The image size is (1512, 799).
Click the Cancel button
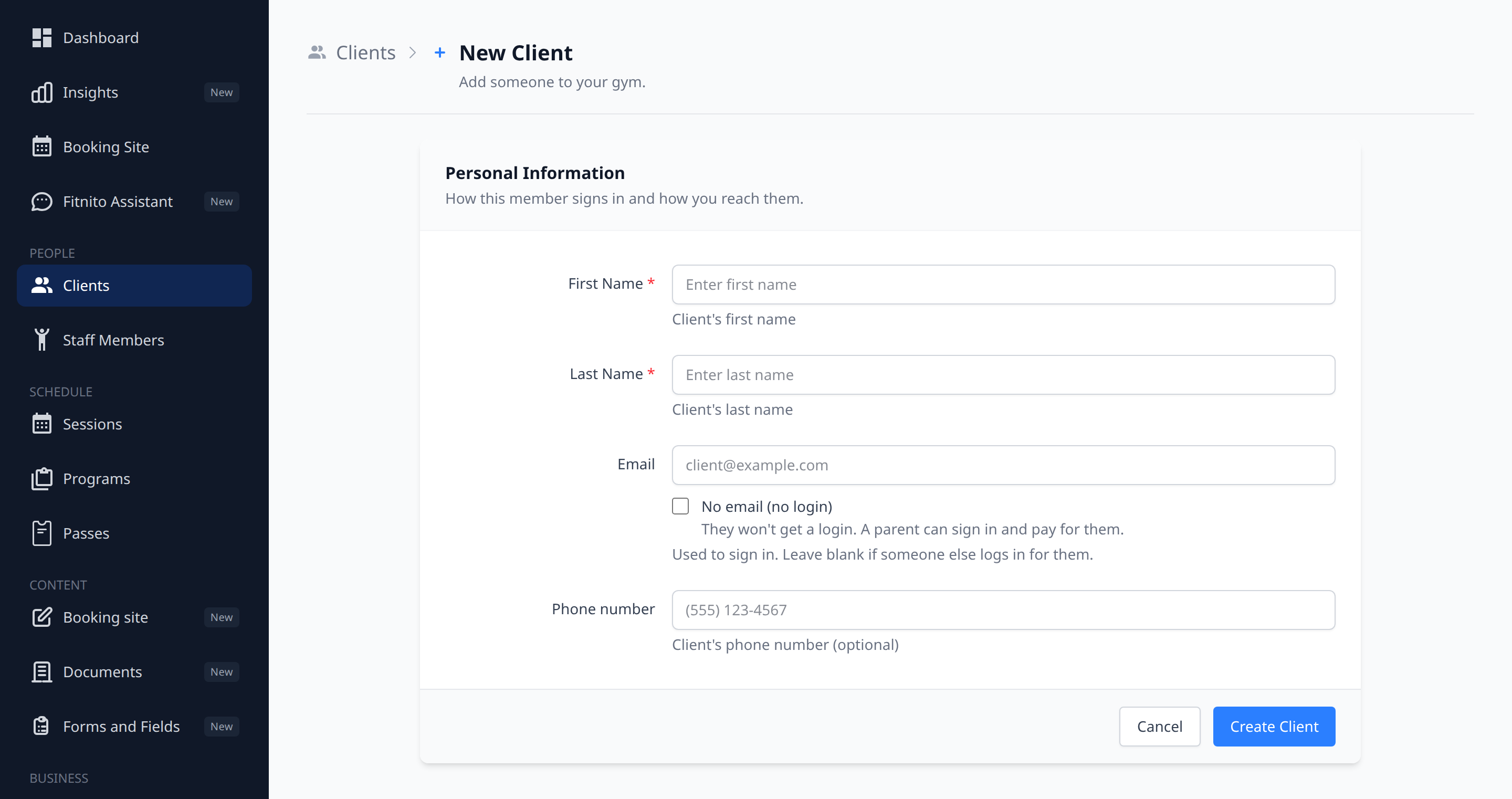pos(1159,726)
